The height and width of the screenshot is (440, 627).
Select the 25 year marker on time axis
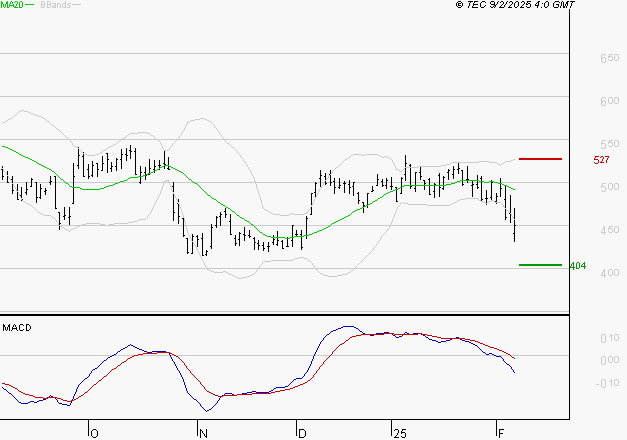coord(400,434)
